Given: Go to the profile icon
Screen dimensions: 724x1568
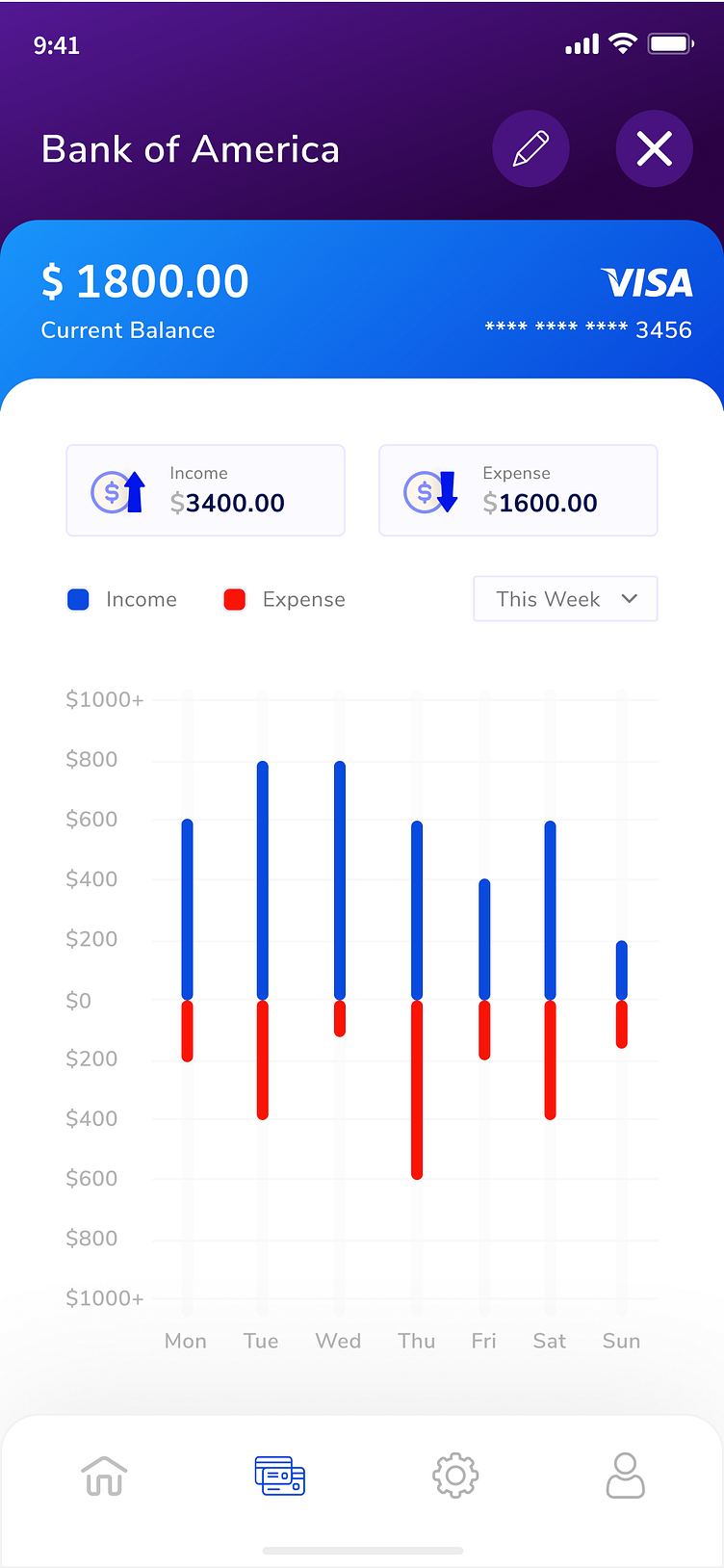Looking at the screenshot, I should pyautogui.click(x=625, y=1475).
